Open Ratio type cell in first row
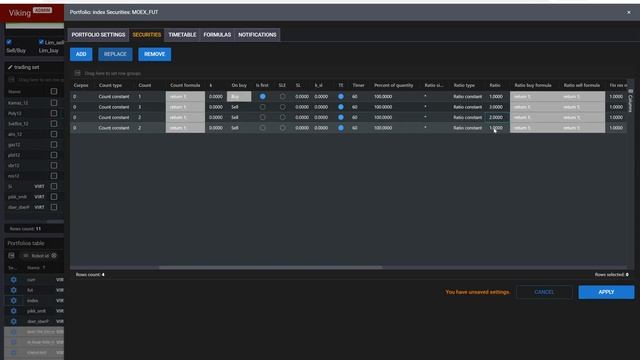Viewport: 640px width, 360px height. [467, 97]
